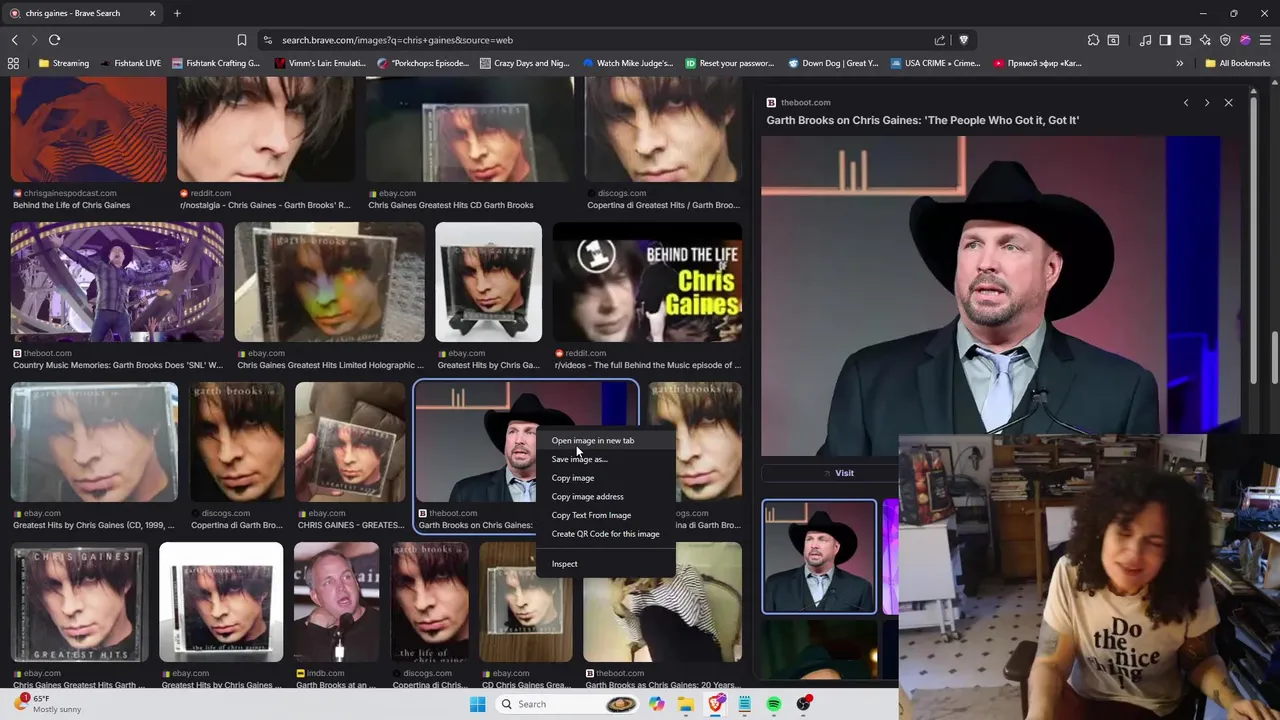Viewport: 1280px width, 720px height.
Task: Open Behind the Life Chris Gaines reddit thumbnail
Action: 647,282
